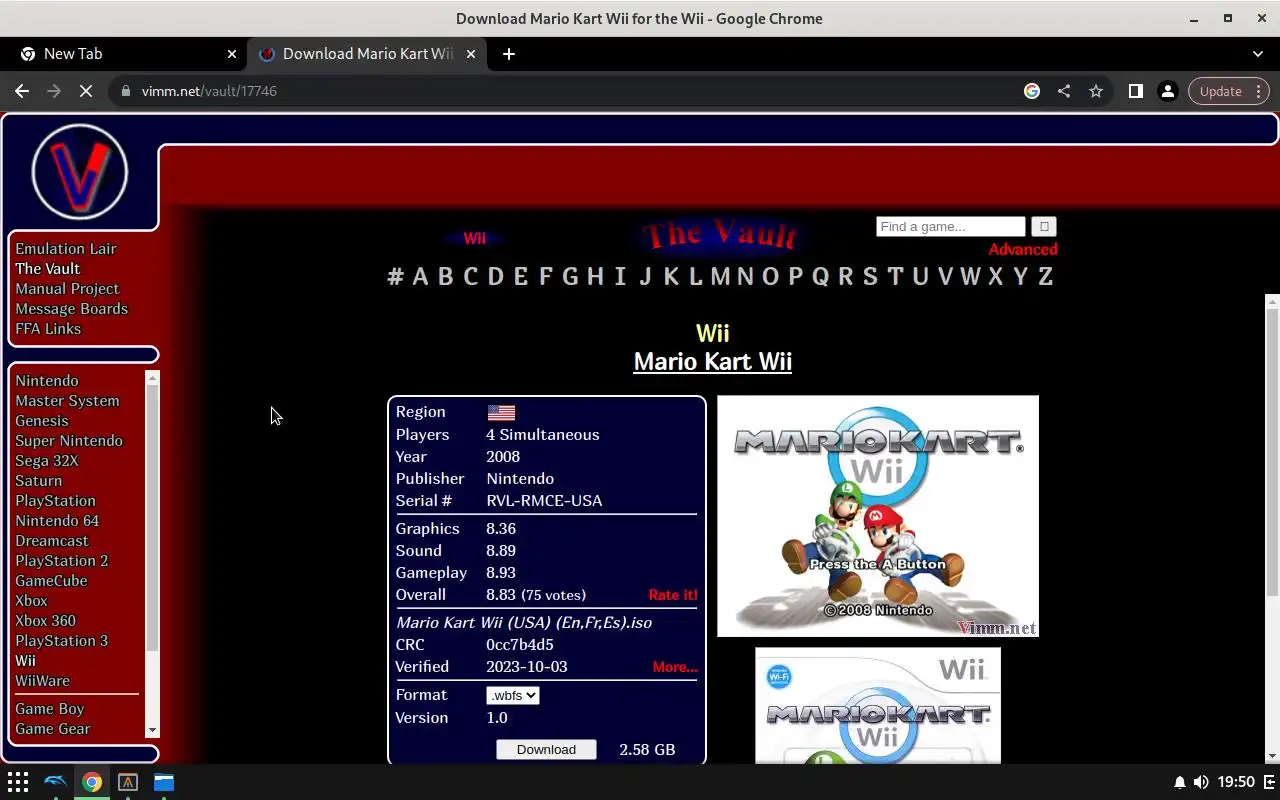1280x800 pixels.
Task: Click the Chrome icon in the taskbar
Action: (92, 782)
